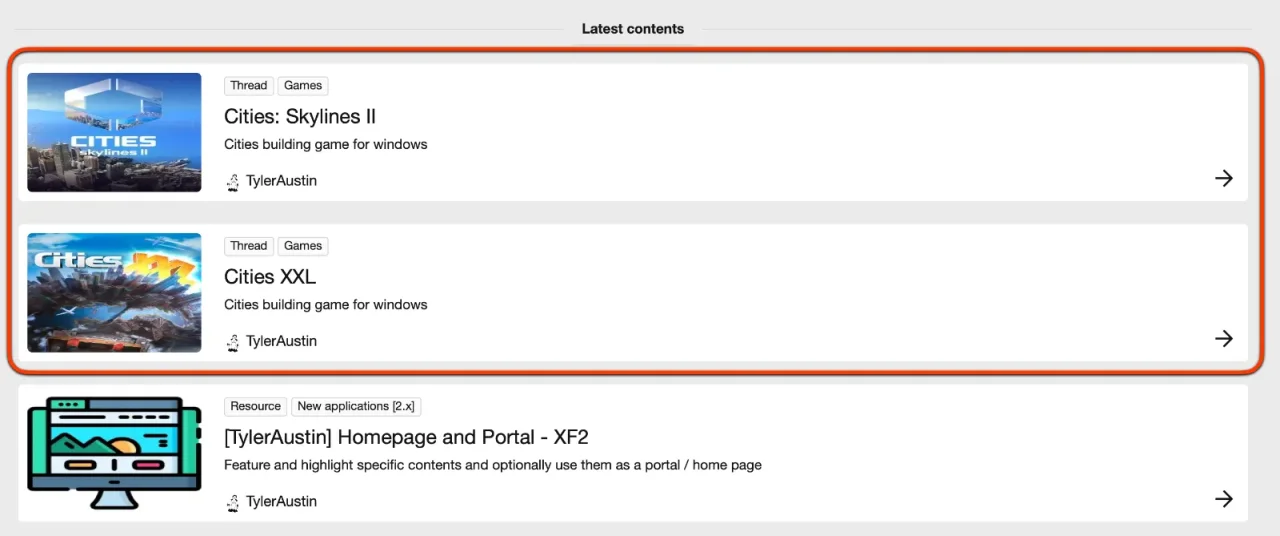Select the Thread tag on Cities: Skylines II
This screenshot has width=1280, height=536.
[x=249, y=86]
